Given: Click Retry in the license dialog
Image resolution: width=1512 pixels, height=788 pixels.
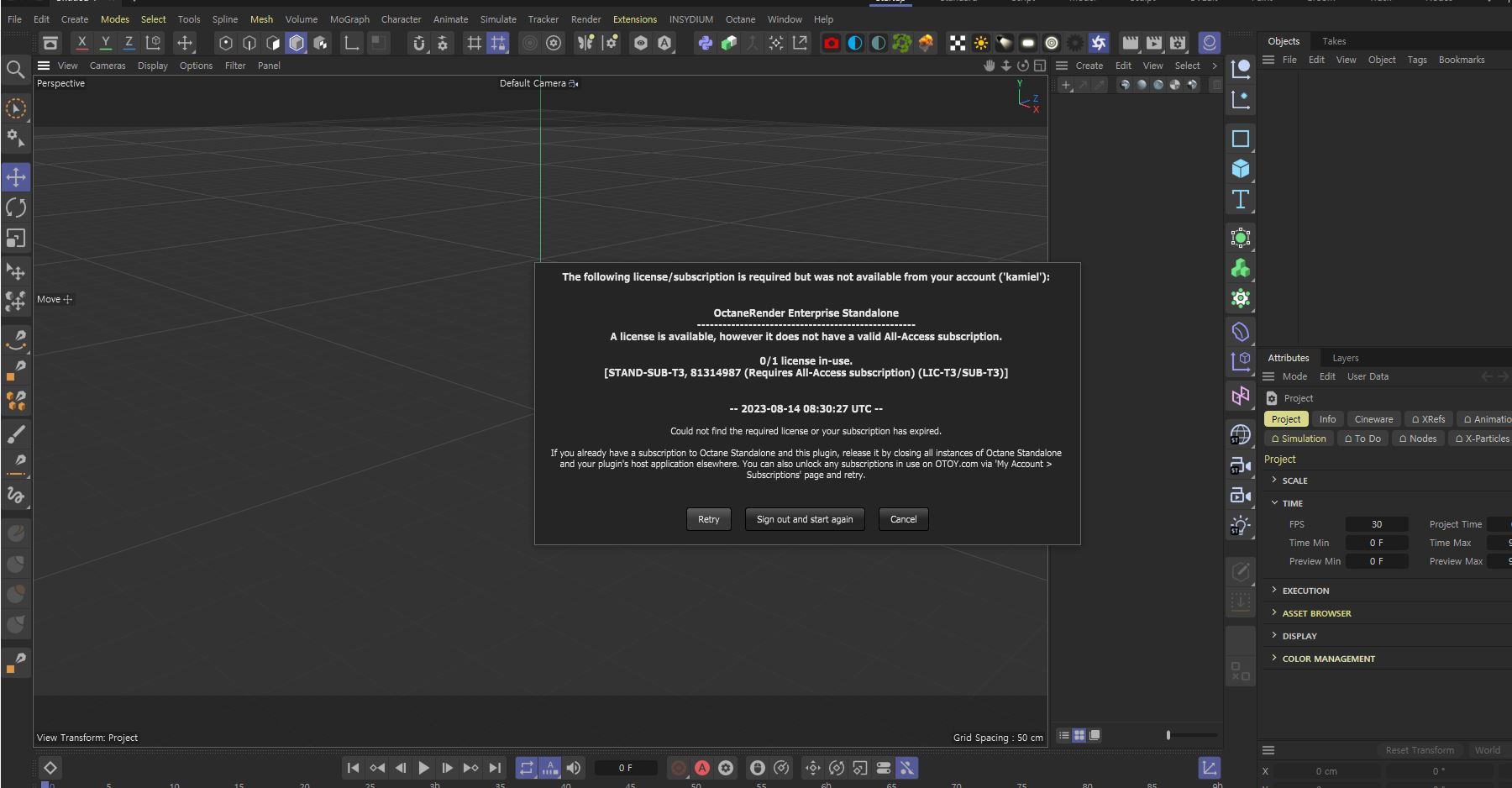Looking at the screenshot, I should click(709, 519).
